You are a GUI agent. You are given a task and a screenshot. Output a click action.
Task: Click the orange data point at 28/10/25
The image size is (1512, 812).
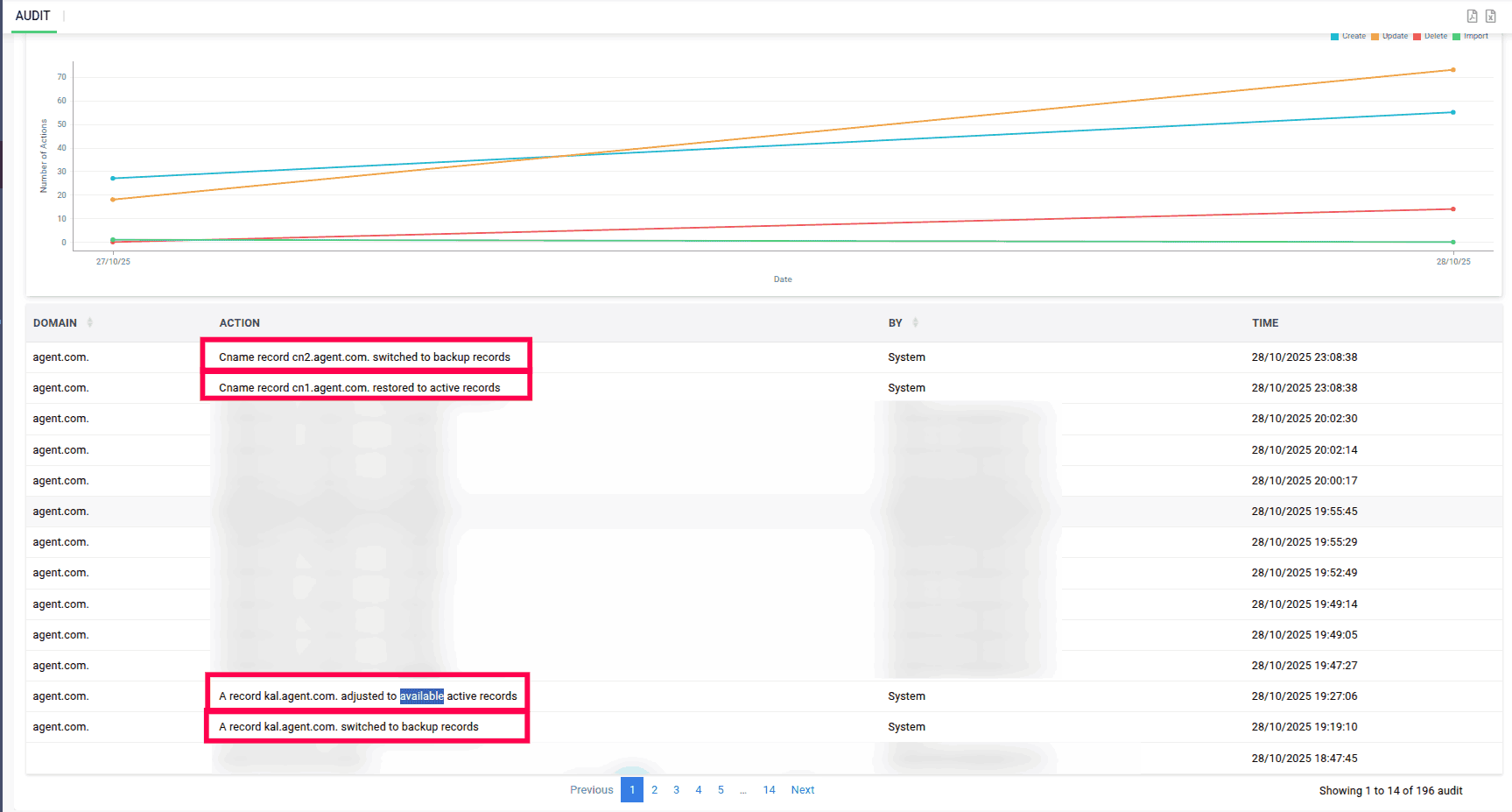tap(1452, 70)
